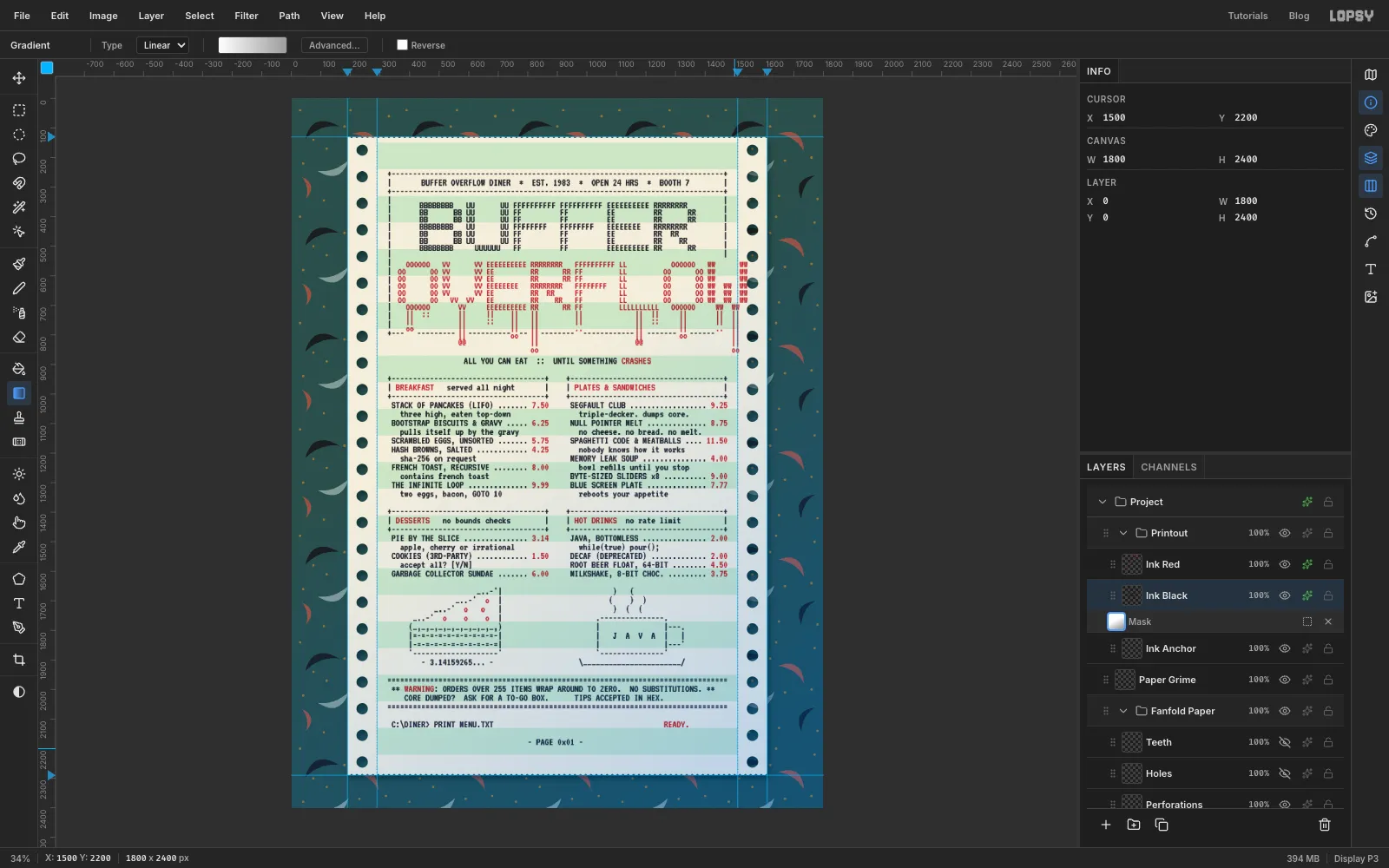Select the Crop tool

(19, 660)
